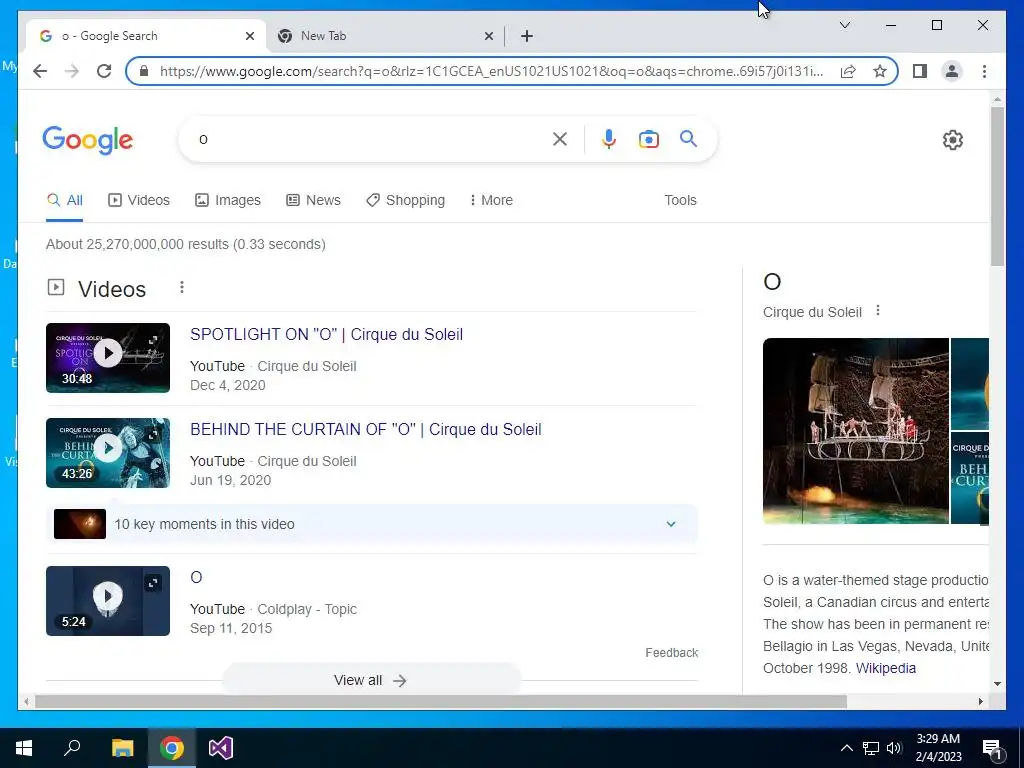This screenshot has height=768, width=1024.
Task: Open the volume speaker tray icon
Action: tap(894, 748)
